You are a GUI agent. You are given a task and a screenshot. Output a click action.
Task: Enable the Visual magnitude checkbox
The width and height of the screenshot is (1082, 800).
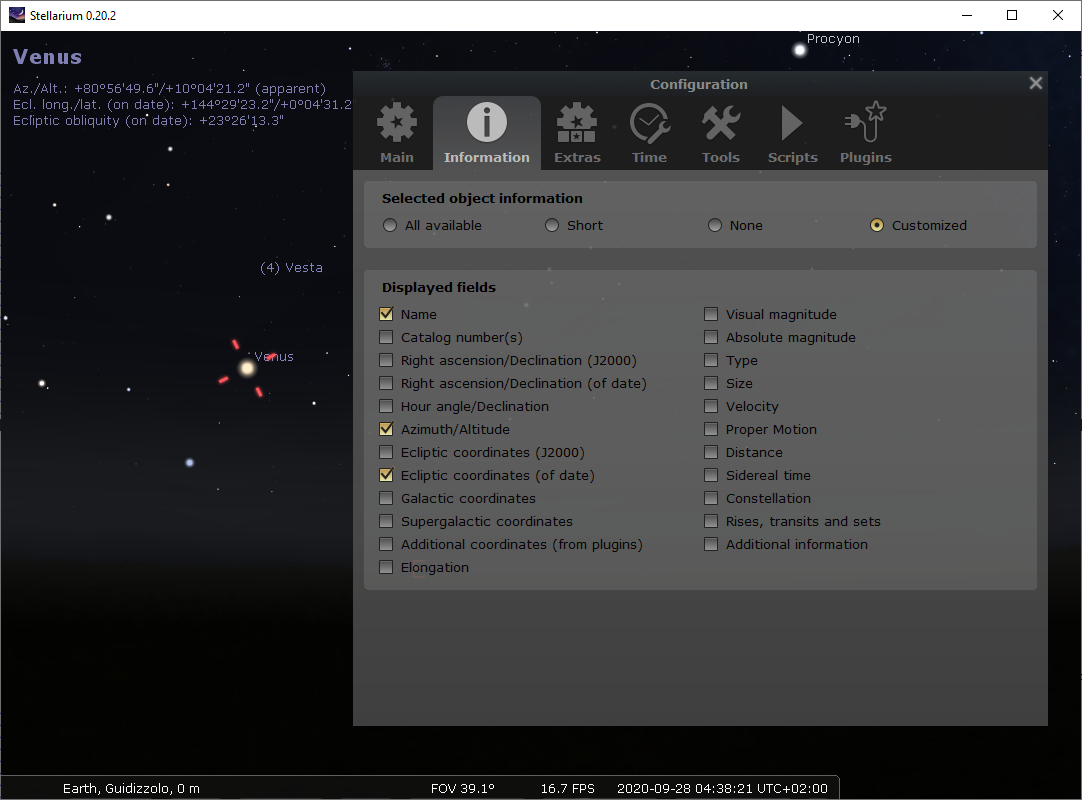[x=711, y=314]
